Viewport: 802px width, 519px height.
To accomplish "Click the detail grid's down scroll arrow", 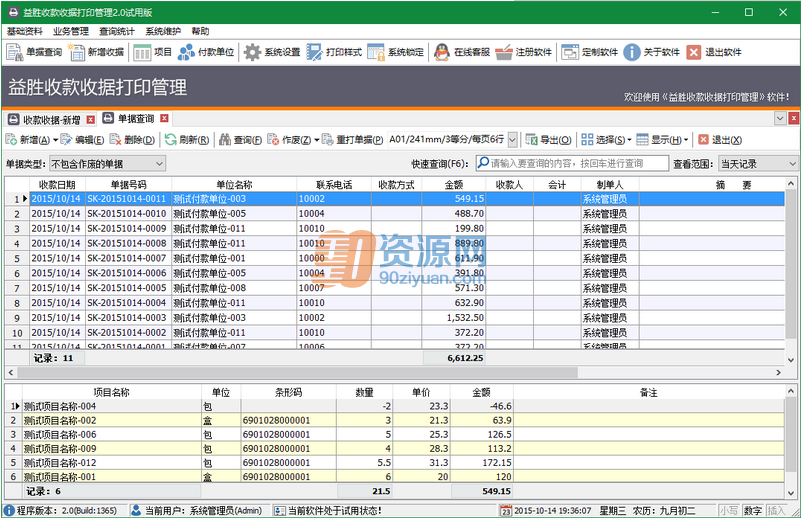I will pyautogui.click(x=791, y=493).
